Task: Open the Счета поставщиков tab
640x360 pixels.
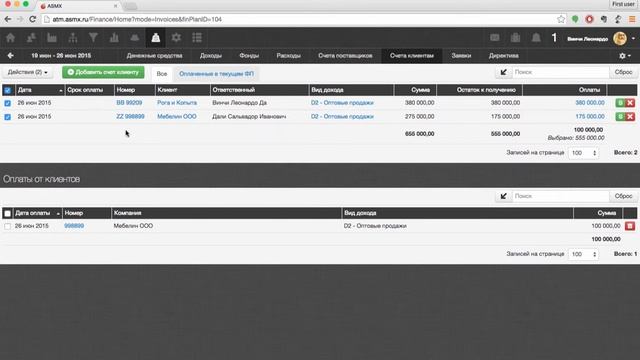Action: (345, 56)
